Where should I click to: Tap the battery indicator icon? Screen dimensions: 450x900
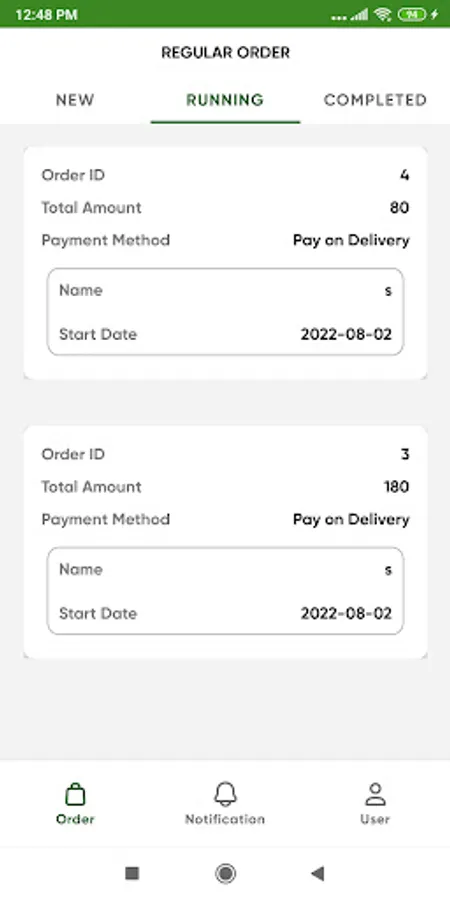click(412, 14)
